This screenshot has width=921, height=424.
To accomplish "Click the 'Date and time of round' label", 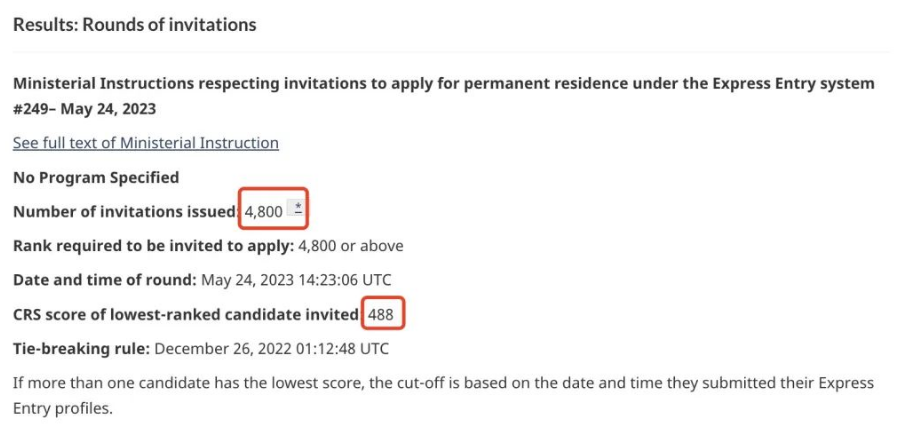I will point(105,280).
